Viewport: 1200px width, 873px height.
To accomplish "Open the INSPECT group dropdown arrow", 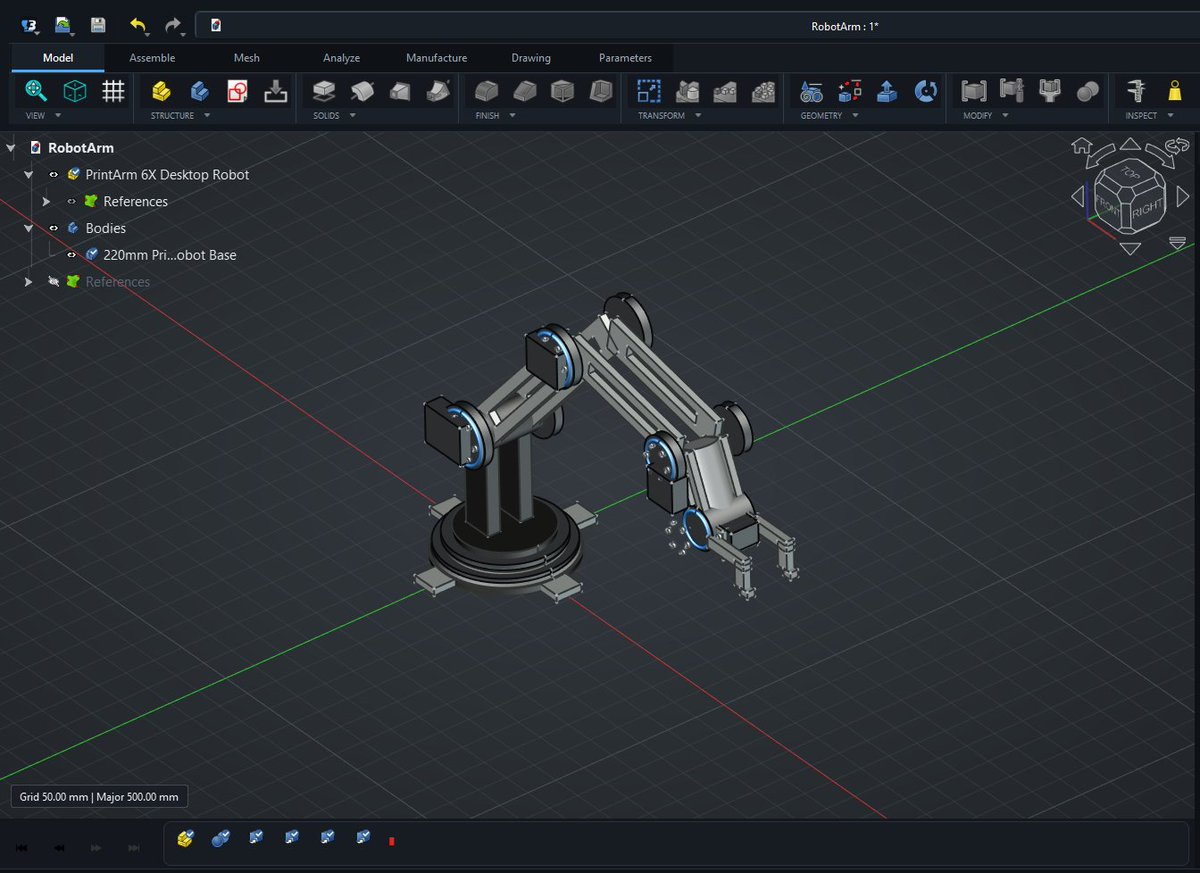I will pos(1170,116).
